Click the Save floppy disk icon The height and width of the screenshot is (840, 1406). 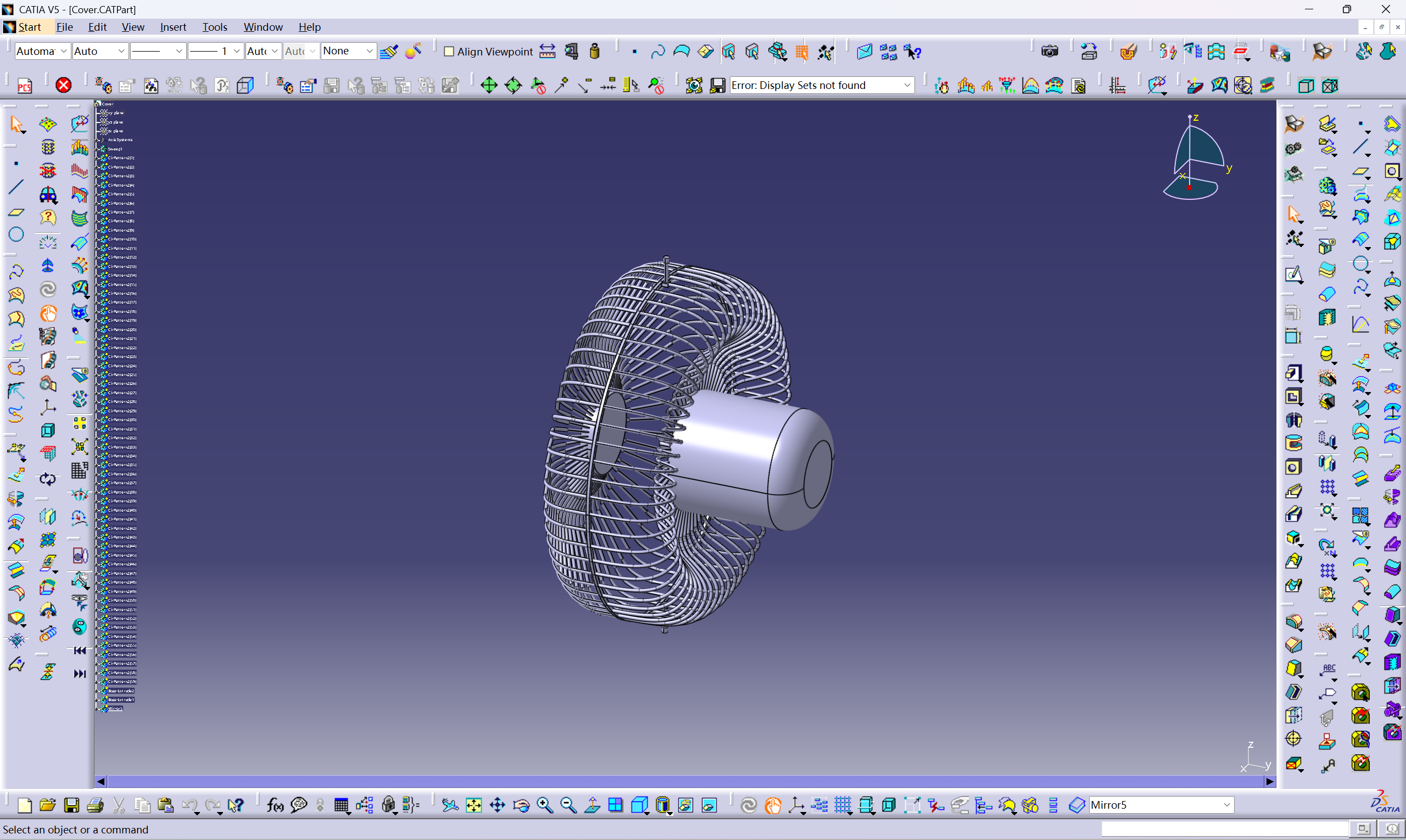[71, 805]
